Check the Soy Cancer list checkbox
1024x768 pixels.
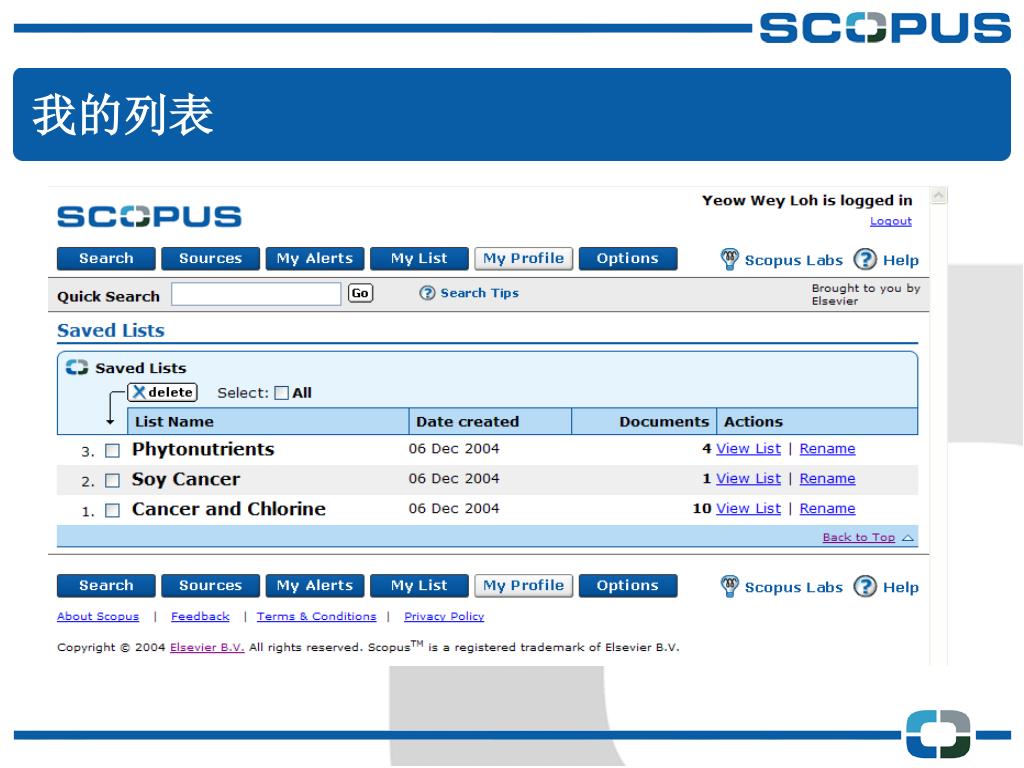pos(112,481)
